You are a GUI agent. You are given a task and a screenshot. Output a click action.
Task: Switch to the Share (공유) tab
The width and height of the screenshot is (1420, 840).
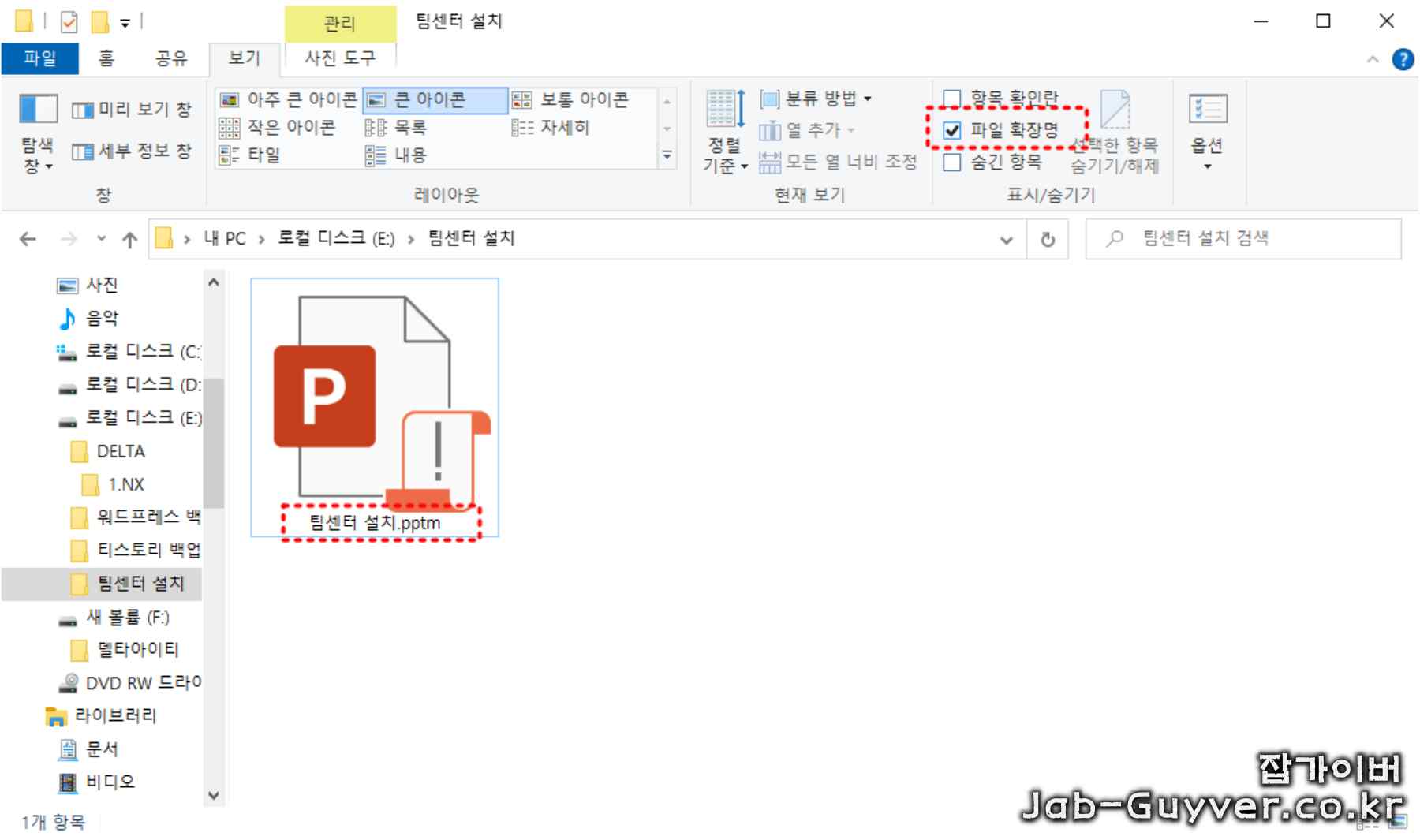click(171, 58)
